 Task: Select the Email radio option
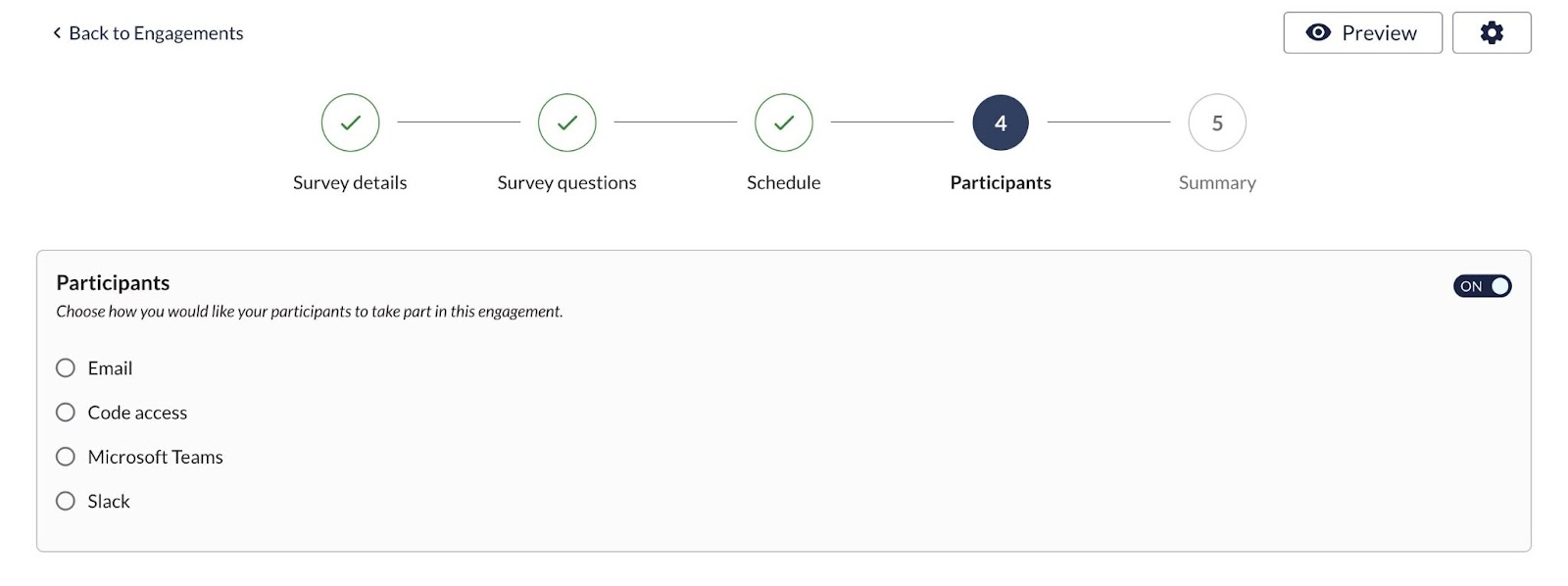[66, 367]
